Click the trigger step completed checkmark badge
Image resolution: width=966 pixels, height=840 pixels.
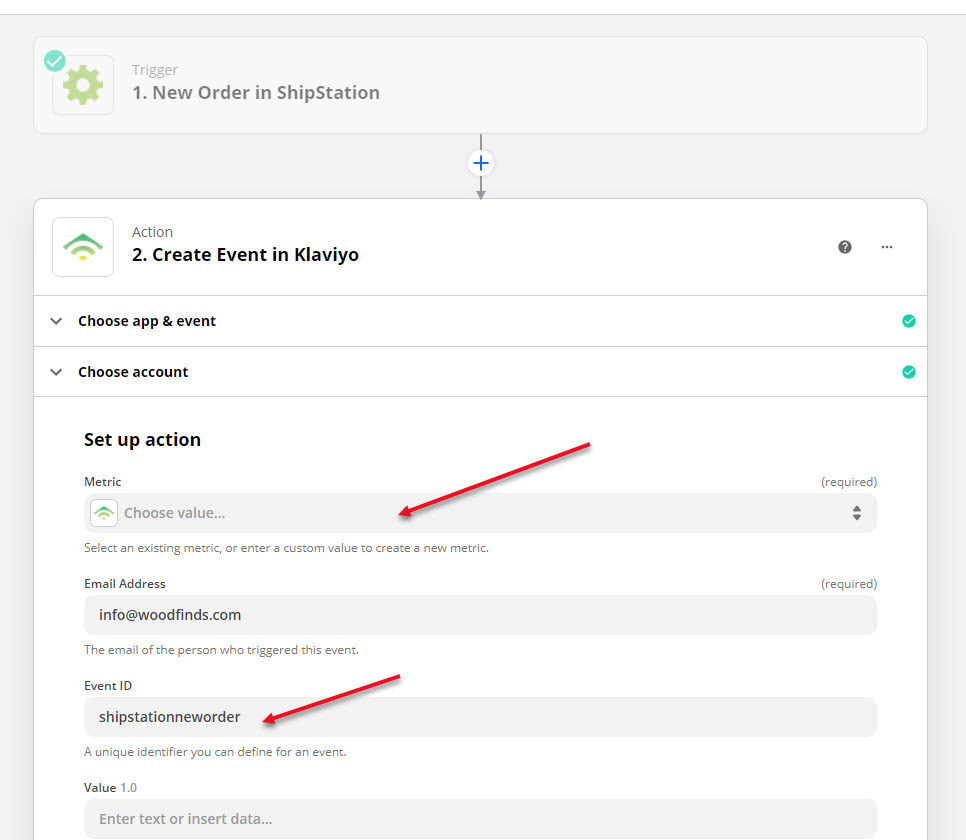(55, 61)
